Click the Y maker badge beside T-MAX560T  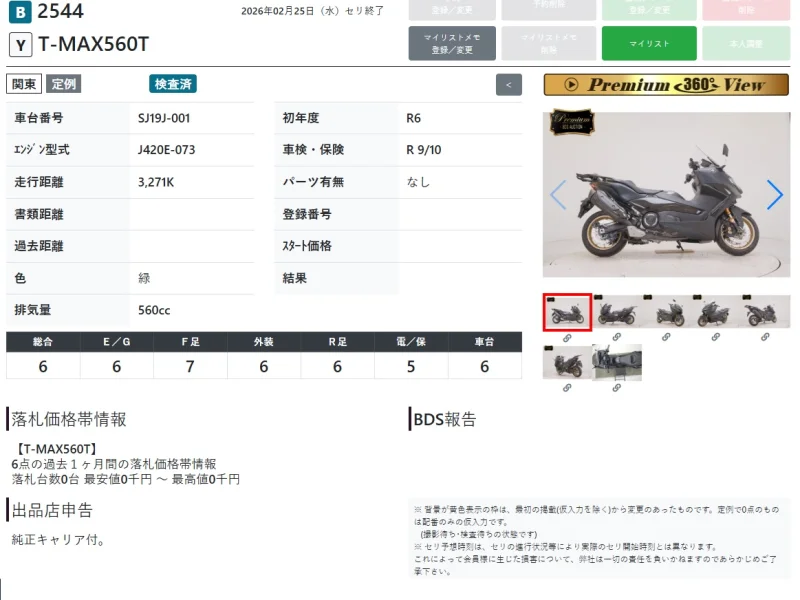(x=20, y=45)
